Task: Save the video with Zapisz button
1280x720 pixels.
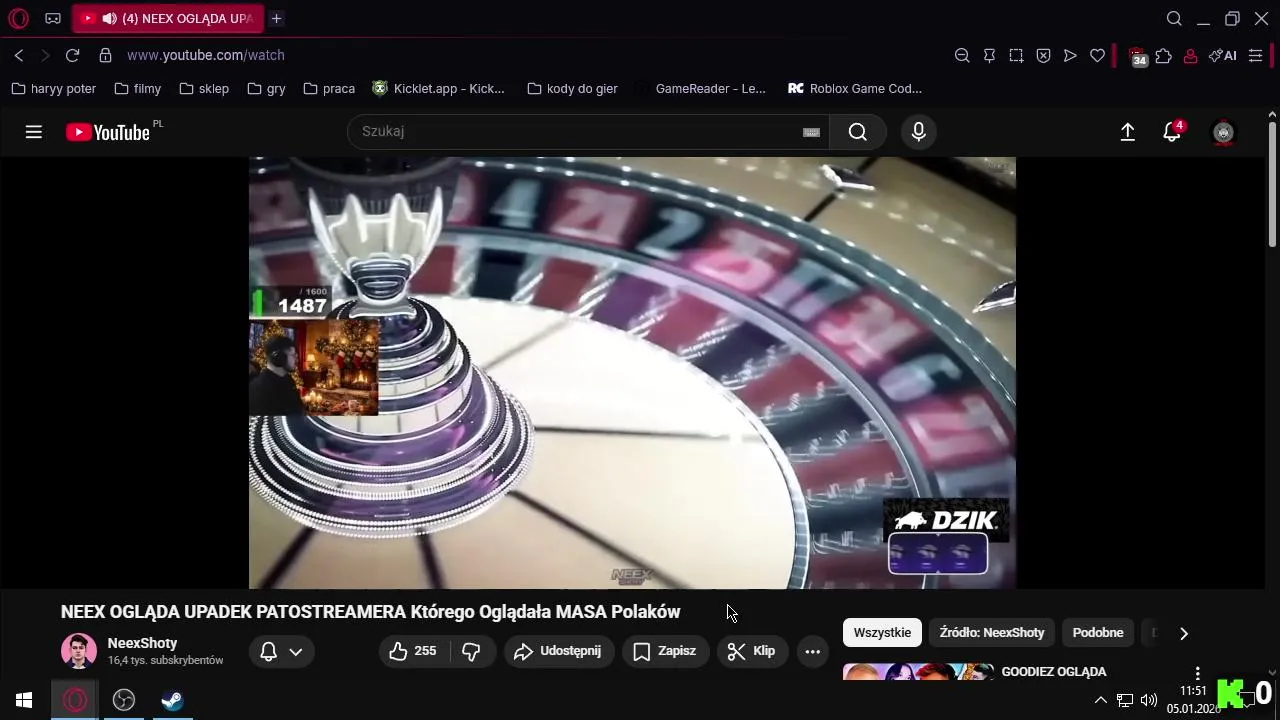Action: click(x=665, y=651)
